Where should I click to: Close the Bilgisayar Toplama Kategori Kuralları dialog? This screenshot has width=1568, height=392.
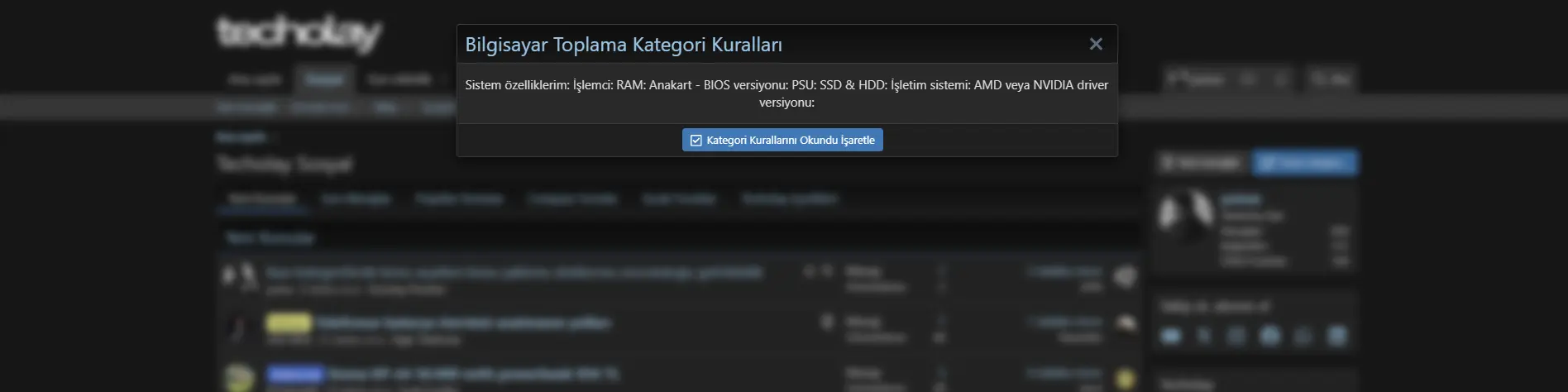click(x=1096, y=44)
